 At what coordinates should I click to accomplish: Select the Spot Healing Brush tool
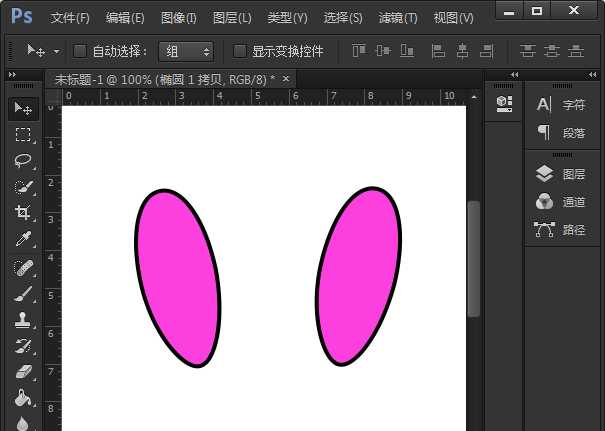click(x=23, y=267)
